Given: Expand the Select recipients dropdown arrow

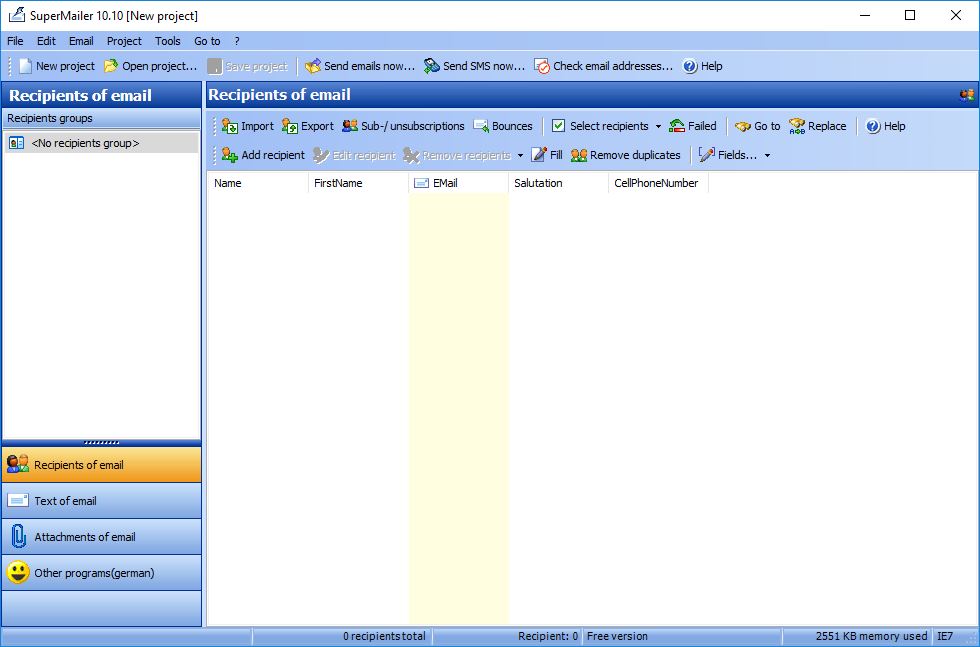Looking at the screenshot, I should [658, 126].
